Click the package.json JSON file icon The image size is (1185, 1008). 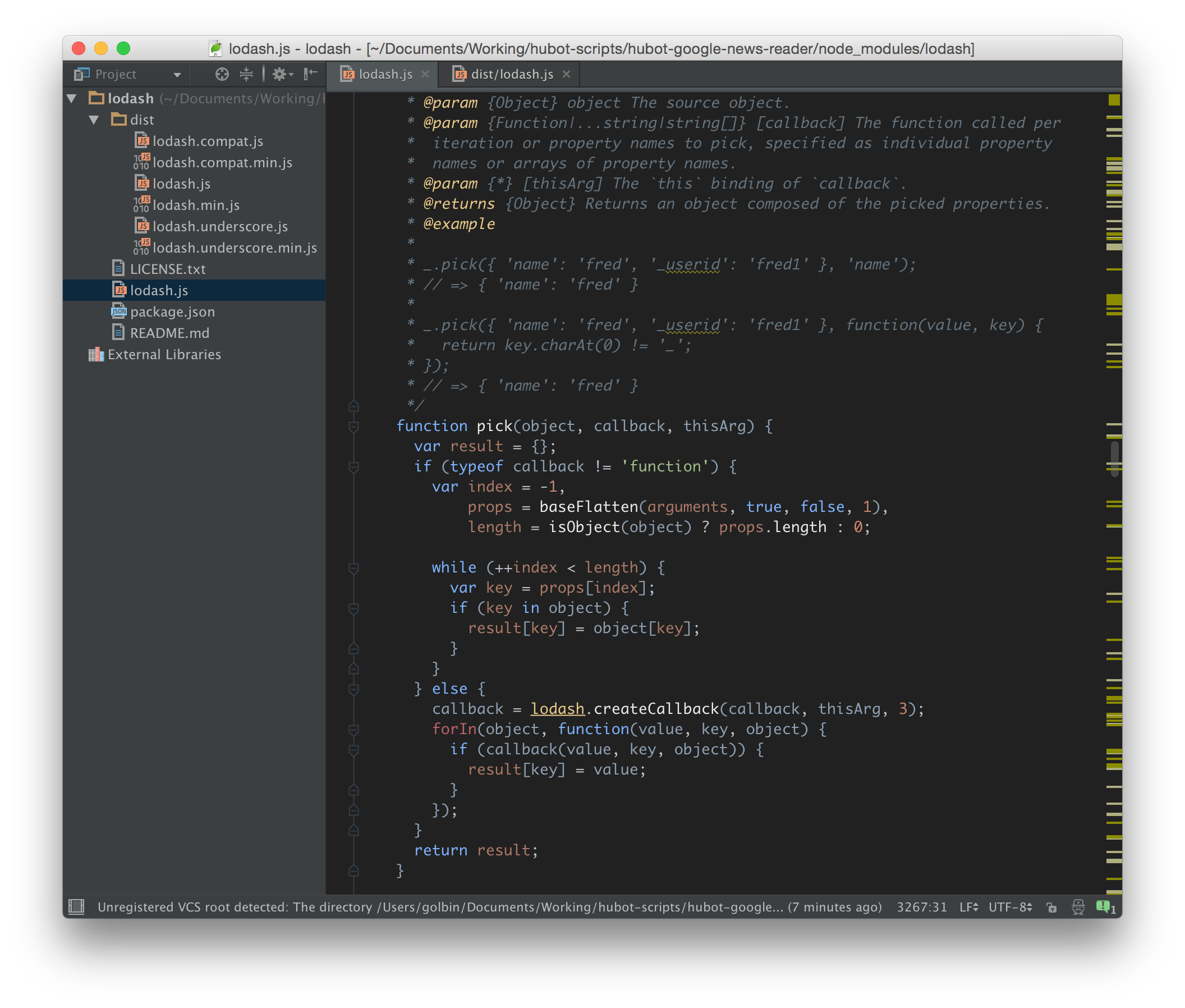click(119, 311)
